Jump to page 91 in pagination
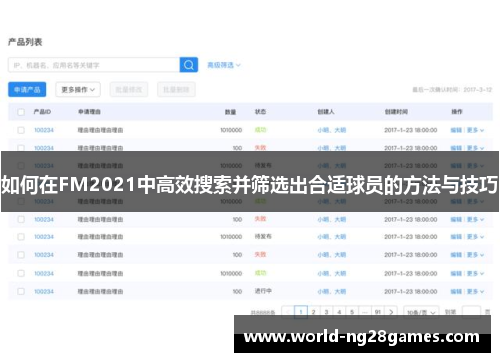Image resolution: width=500 pixels, height=362 pixels. tap(378, 312)
